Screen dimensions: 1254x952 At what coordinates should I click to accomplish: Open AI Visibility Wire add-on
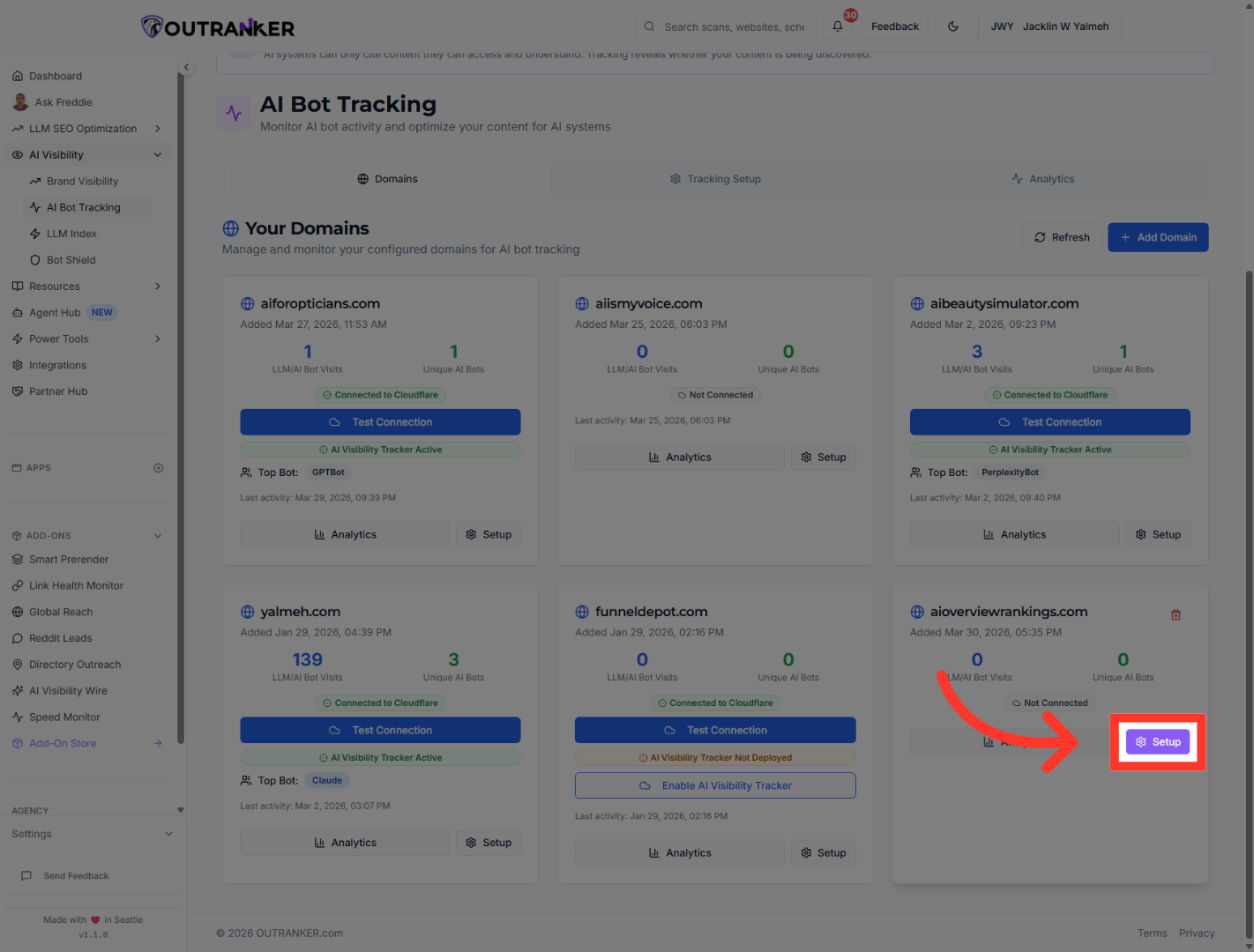pyautogui.click(x=68, y=691)
